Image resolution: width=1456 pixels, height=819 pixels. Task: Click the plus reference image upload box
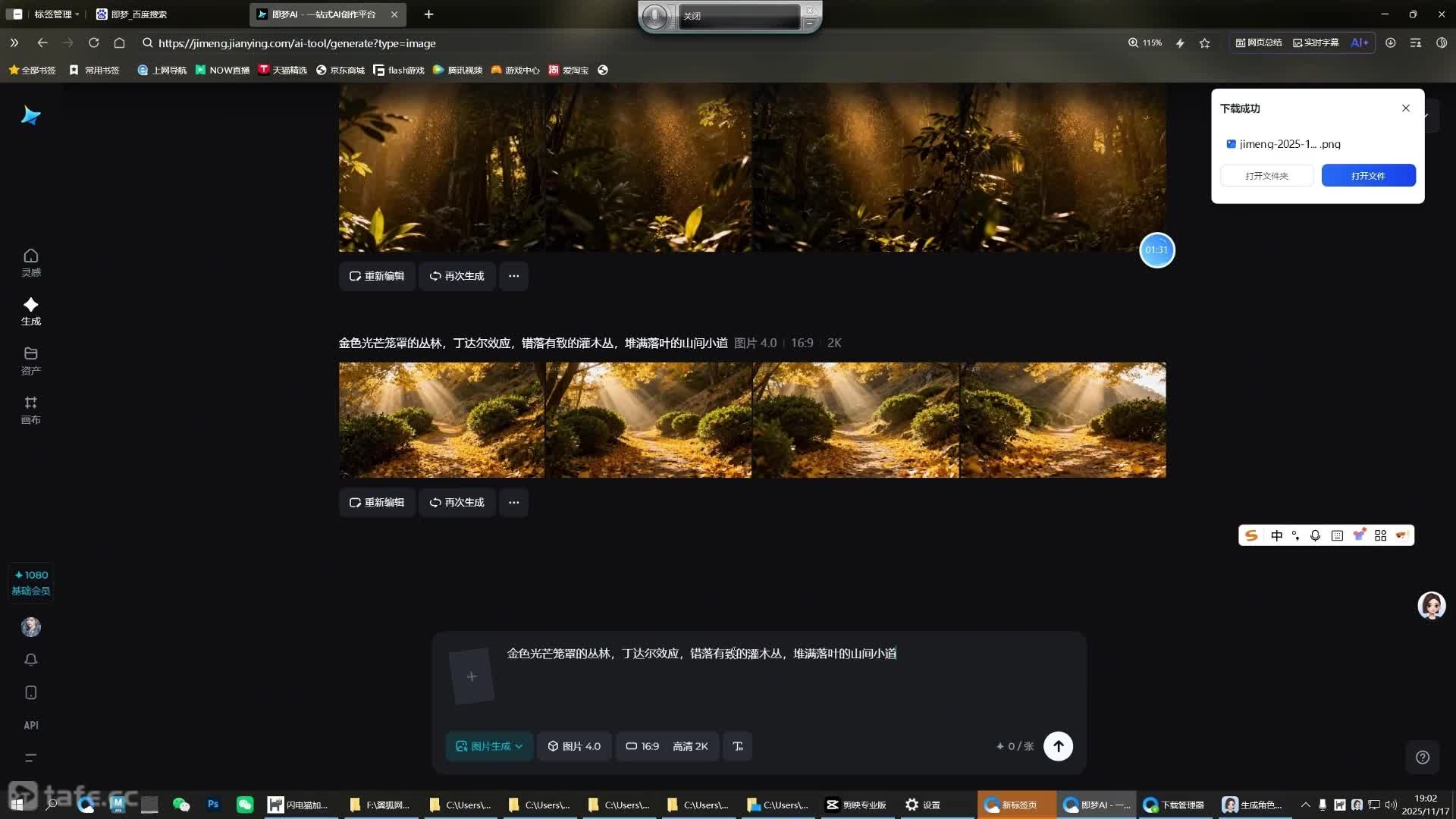471,676
